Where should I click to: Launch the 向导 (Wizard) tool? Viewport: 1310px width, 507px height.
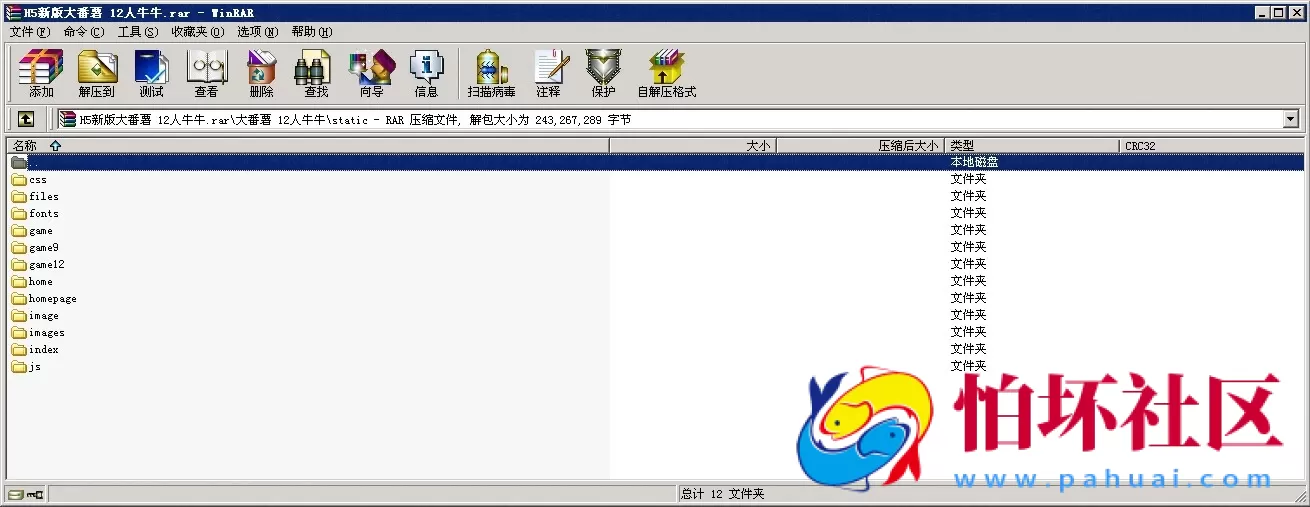[x=371, y=74]
